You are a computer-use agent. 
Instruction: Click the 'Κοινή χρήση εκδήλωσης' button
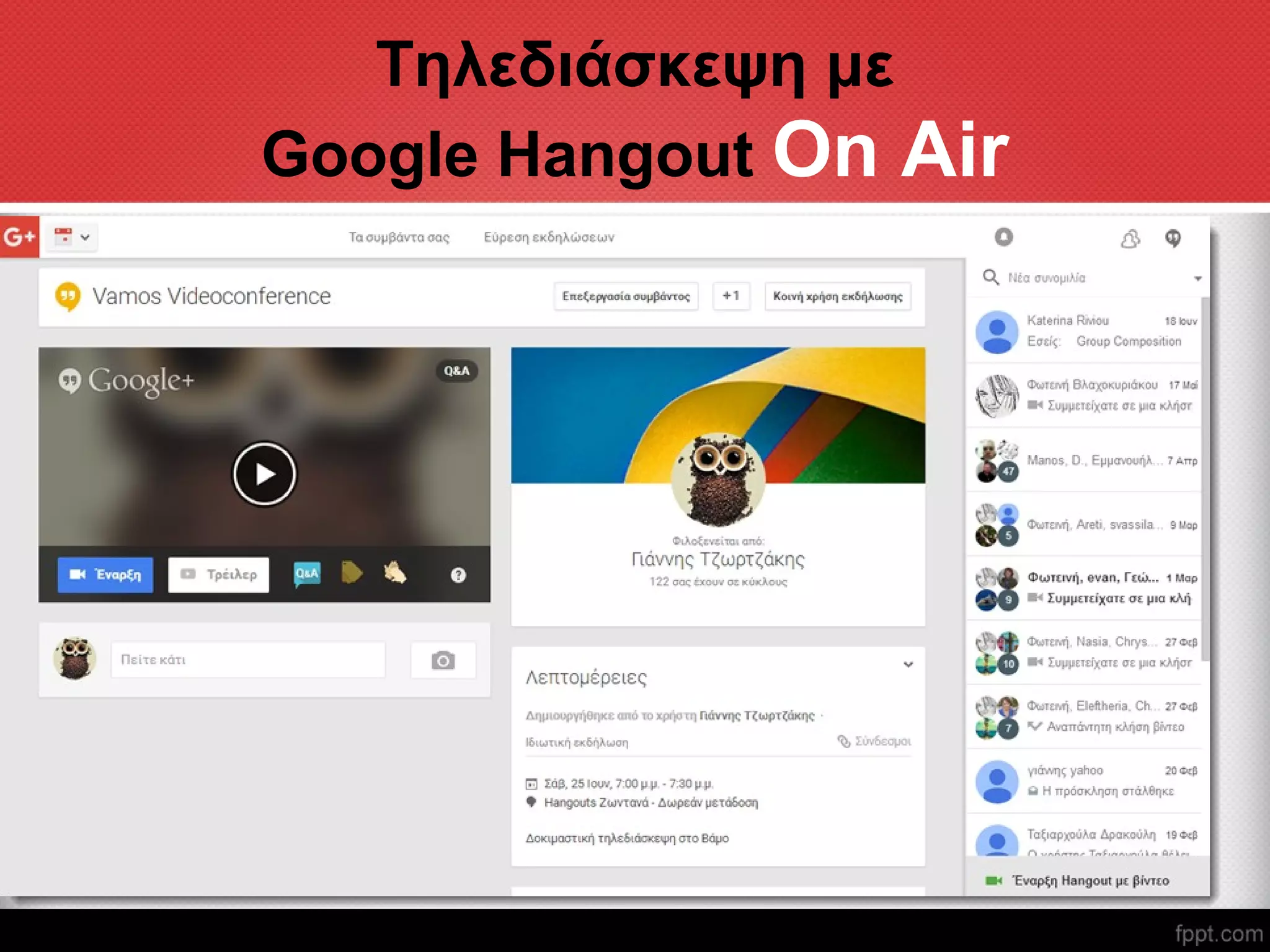pyautogui.click(x=838, y=296)
